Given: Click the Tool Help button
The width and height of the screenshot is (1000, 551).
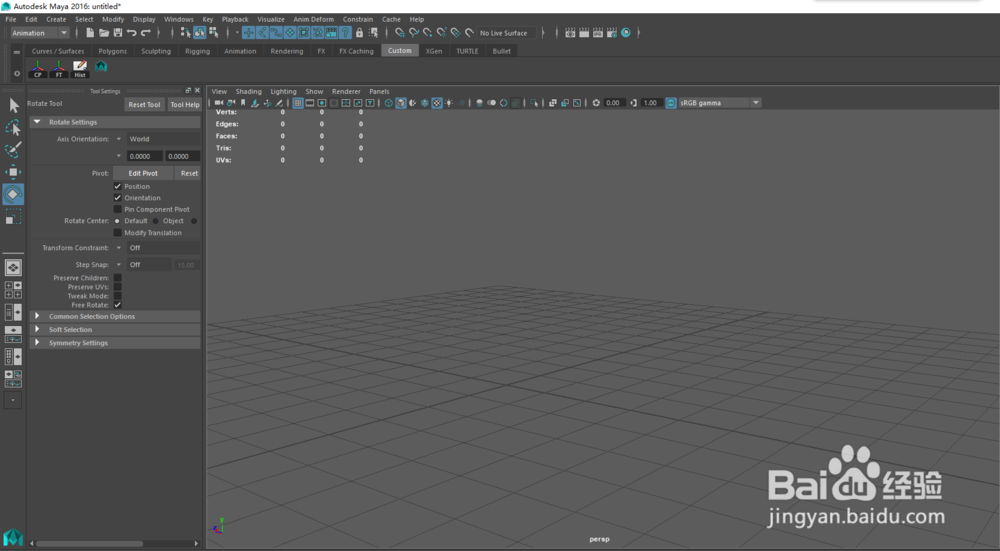Looking at the screenshot, I should [x=184, y=105].
